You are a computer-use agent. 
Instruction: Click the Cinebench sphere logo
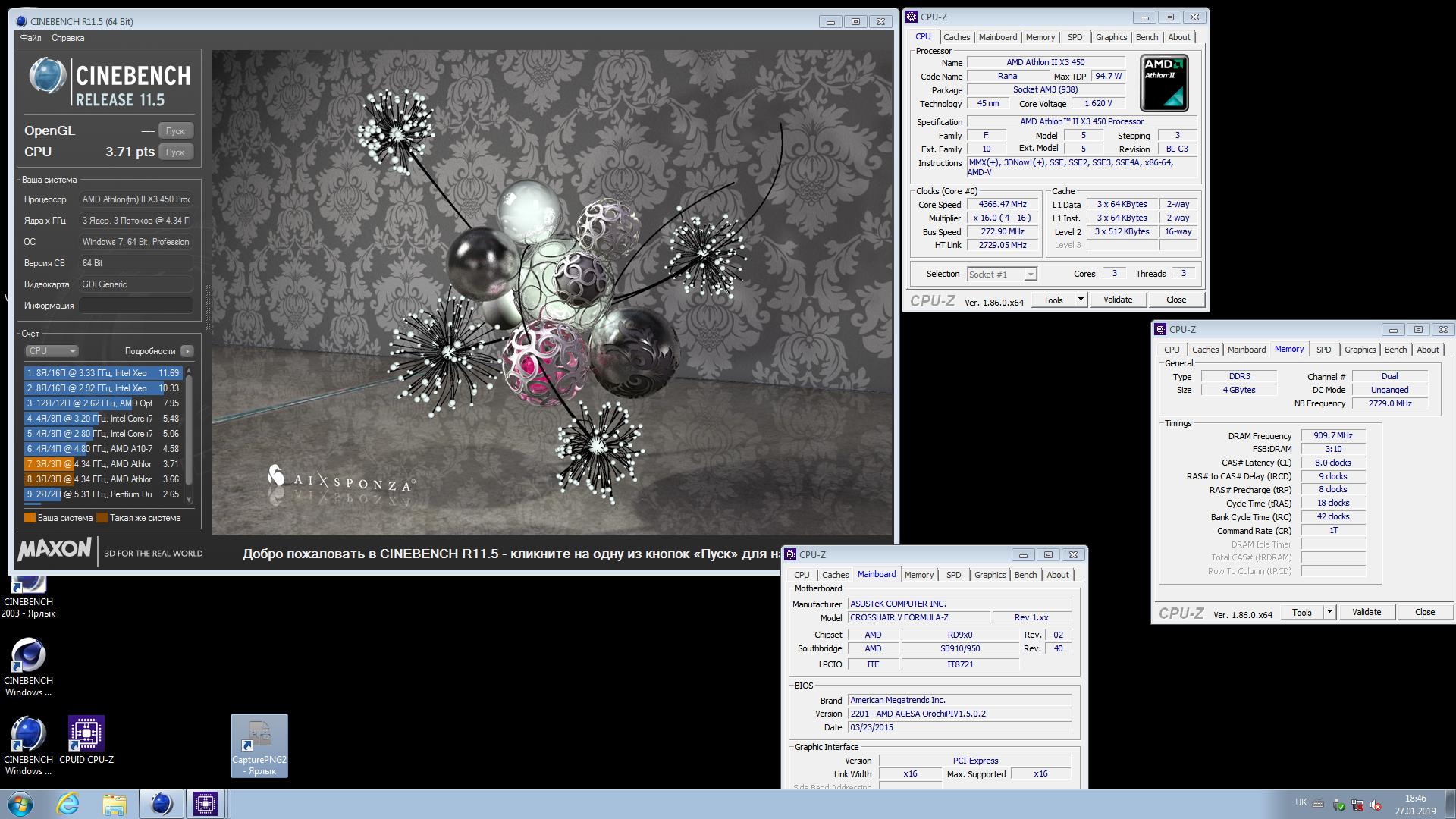click(47, 76)
